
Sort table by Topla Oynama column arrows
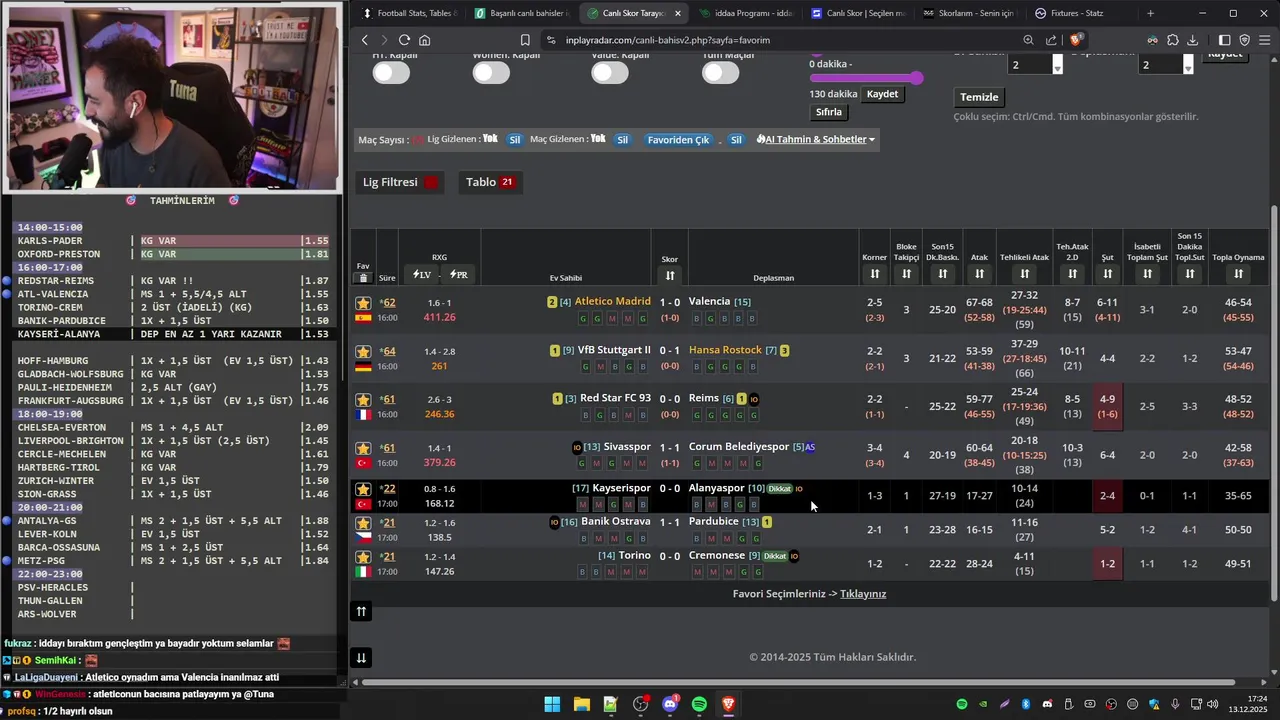coord(1238,274)
